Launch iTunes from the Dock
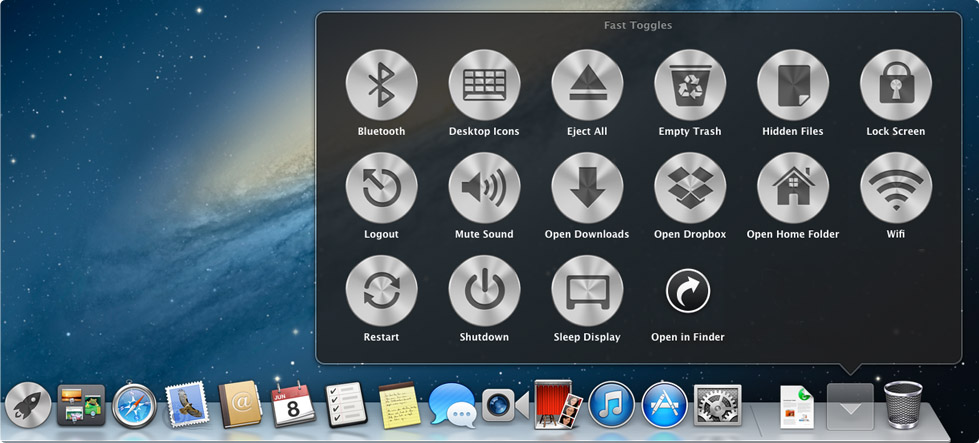Viewport: 979px width, 443px height. point(612,405)
